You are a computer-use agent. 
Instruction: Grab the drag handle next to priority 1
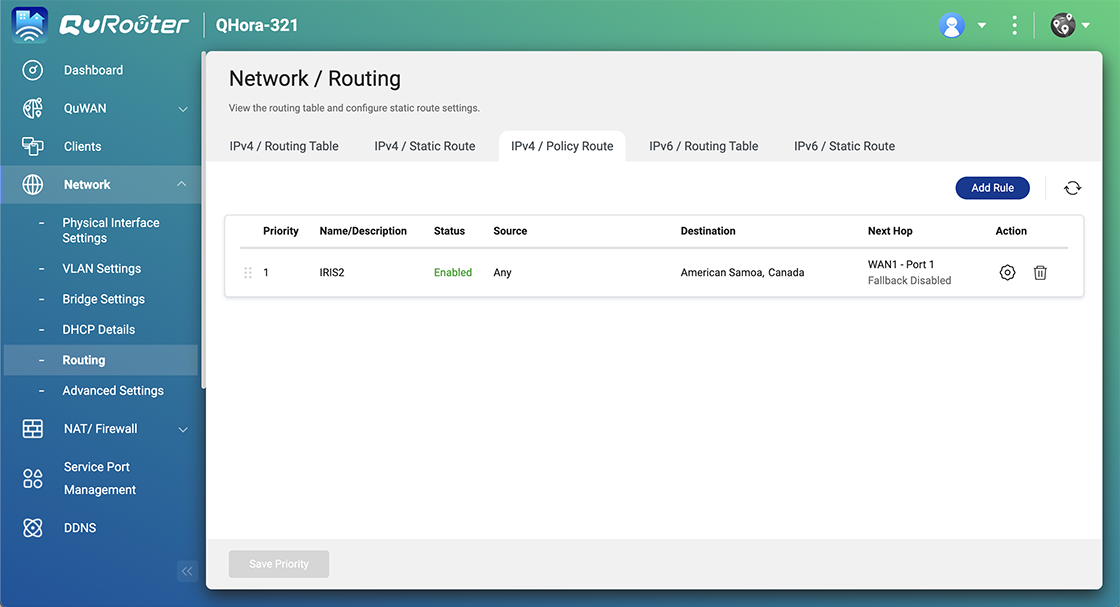tap(247, 272)
